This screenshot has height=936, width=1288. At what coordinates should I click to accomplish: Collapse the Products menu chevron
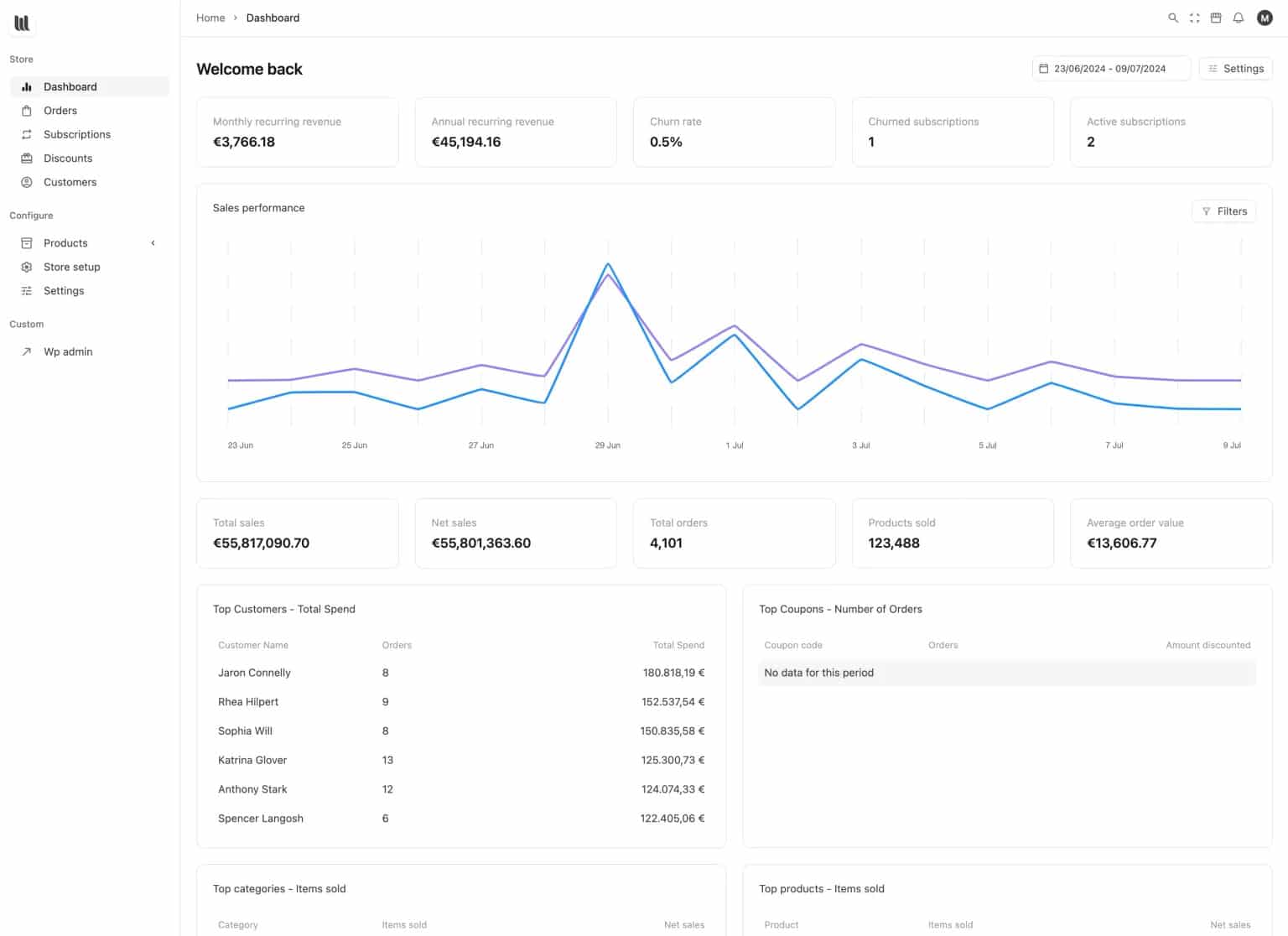pos(153,242)
